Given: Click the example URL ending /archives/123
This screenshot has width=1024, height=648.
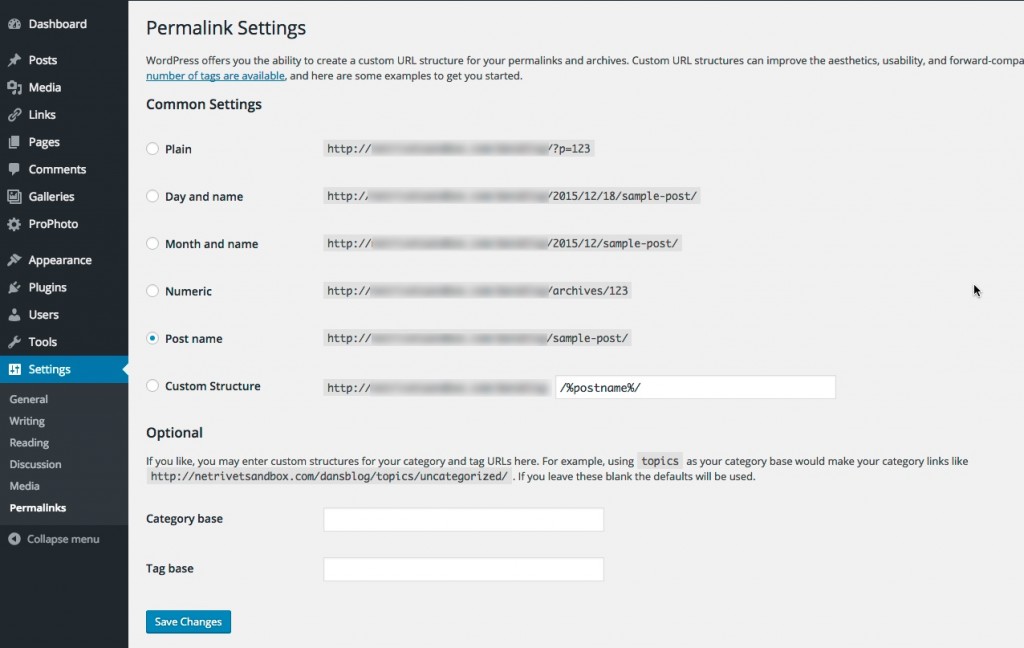Looking at the screenshot, I should [477, 291].
